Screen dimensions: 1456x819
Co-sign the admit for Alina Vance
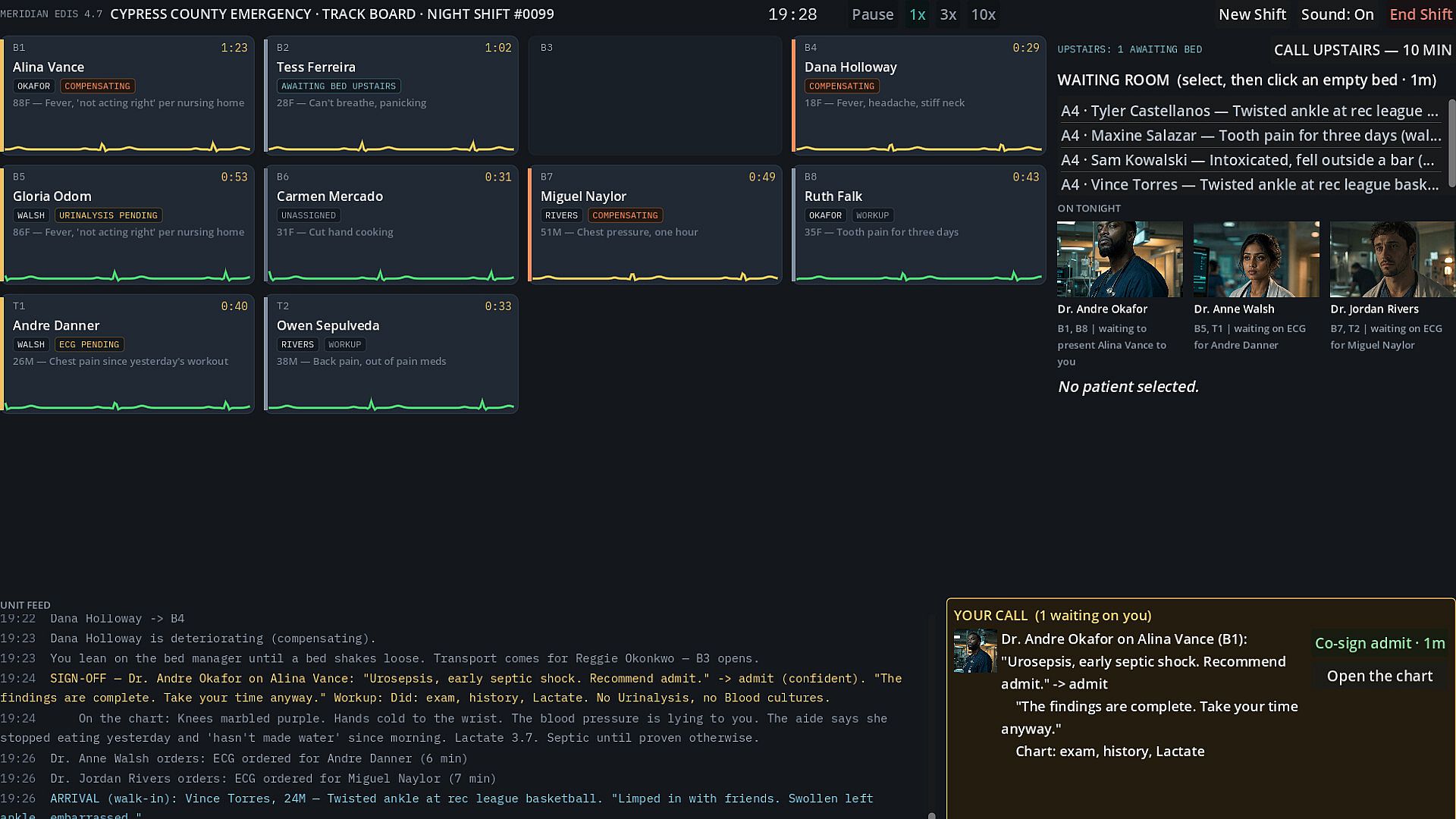click(x=1379, y=643)
